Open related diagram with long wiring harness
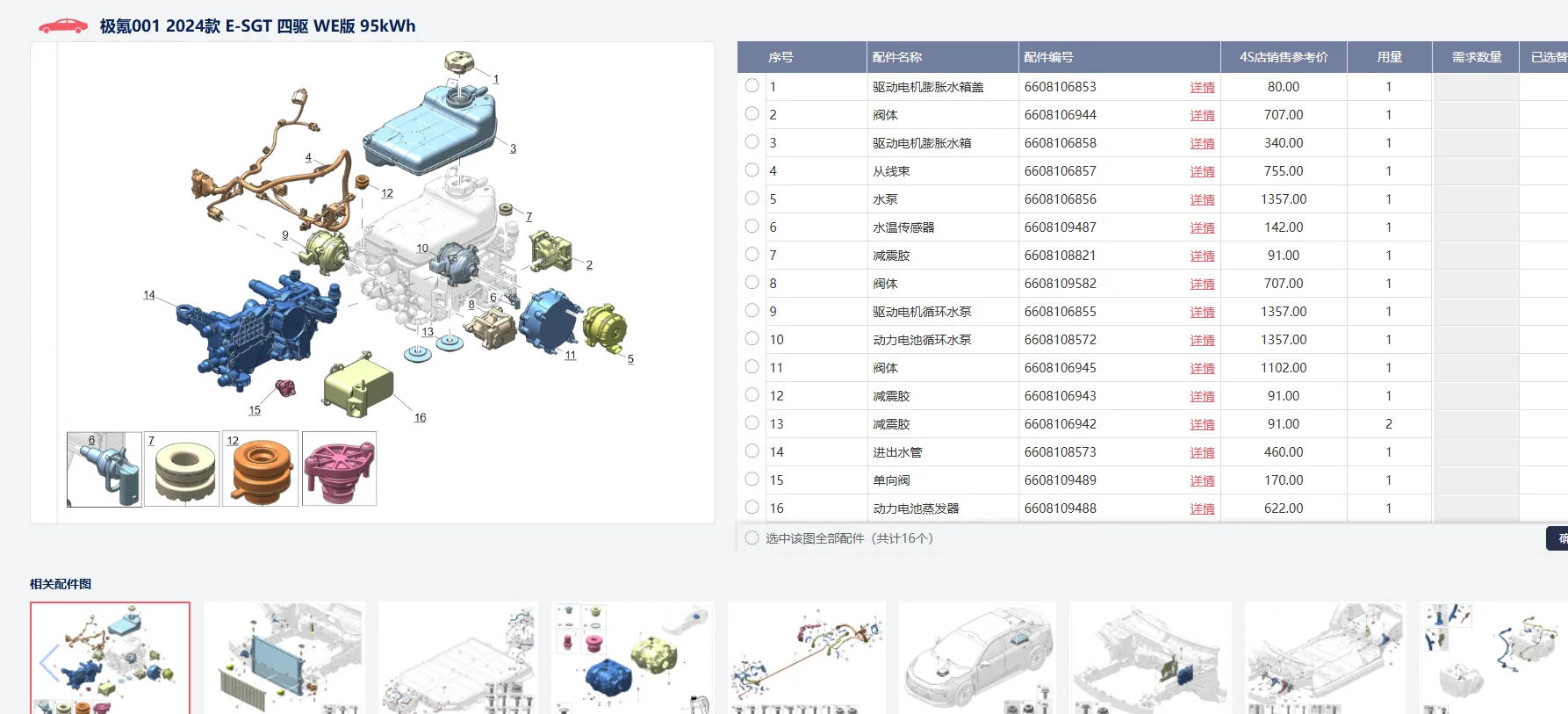The image size is (1568, 714). 806,658
